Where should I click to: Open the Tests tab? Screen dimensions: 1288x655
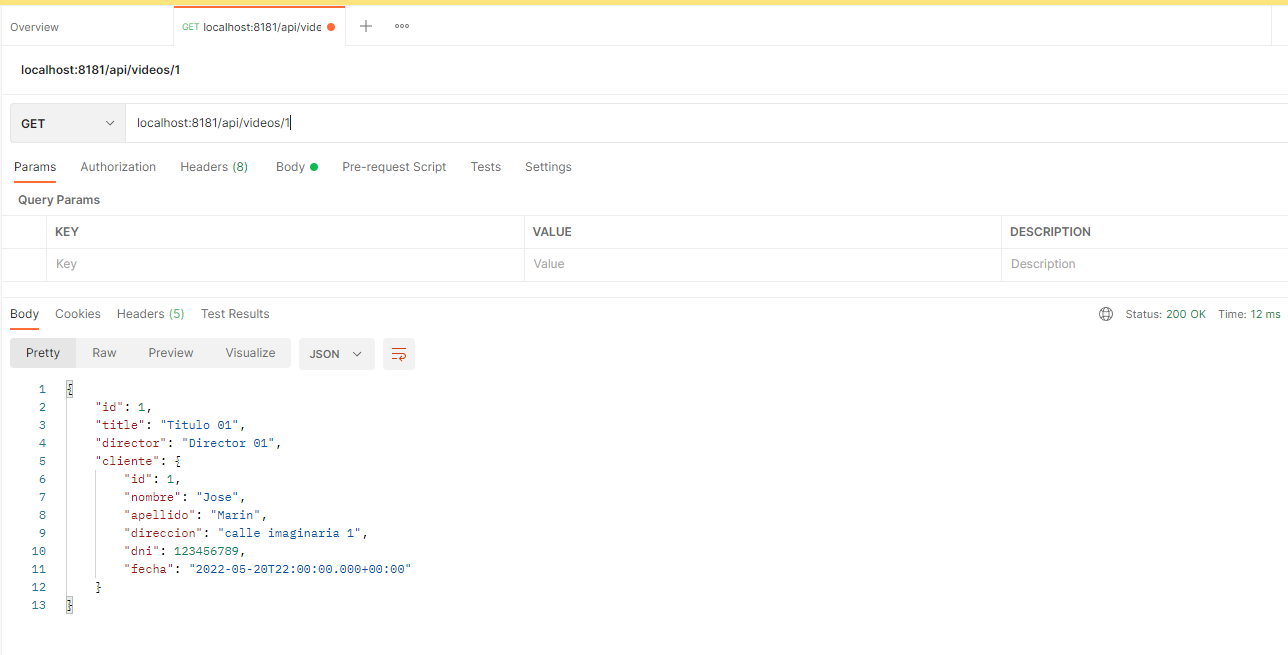pyautogui.click(x=485, y=166)
